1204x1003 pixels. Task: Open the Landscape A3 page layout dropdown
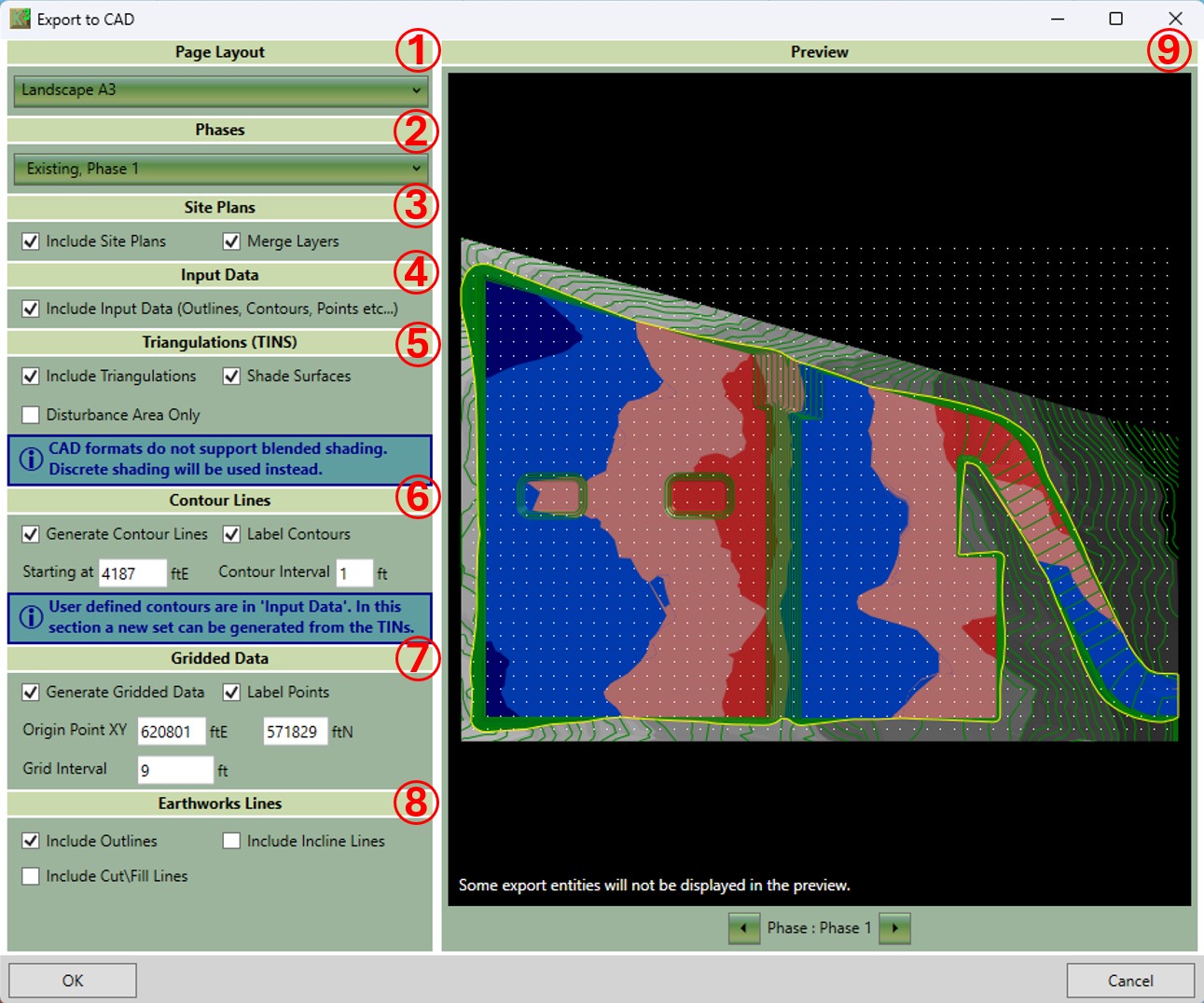[x=221, y=90]
